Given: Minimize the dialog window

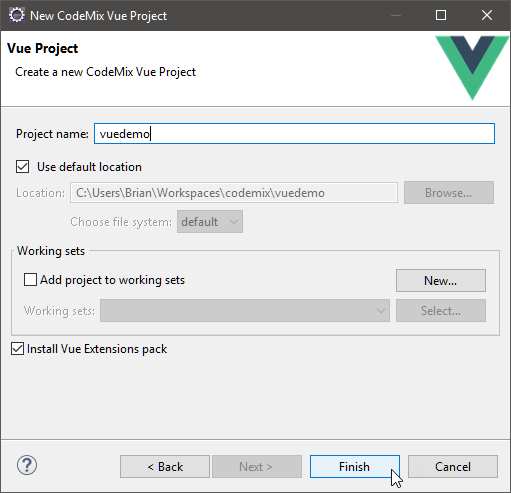Looking at the screenshot, I should coord(396,15).
